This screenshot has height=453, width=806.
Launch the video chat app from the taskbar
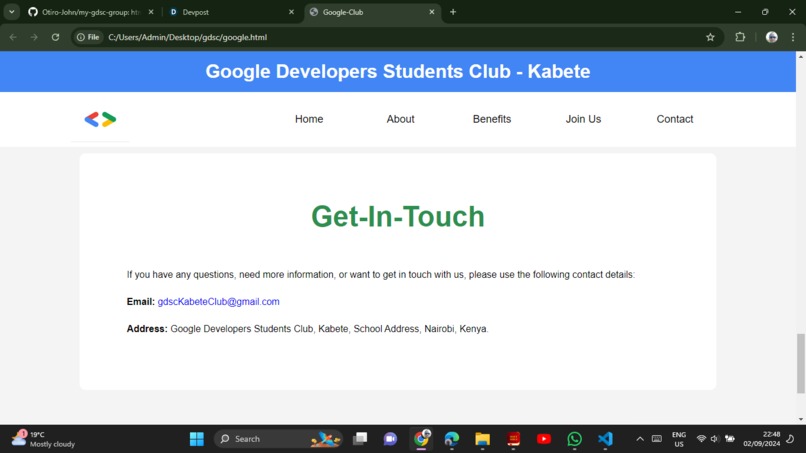(391, 439)
